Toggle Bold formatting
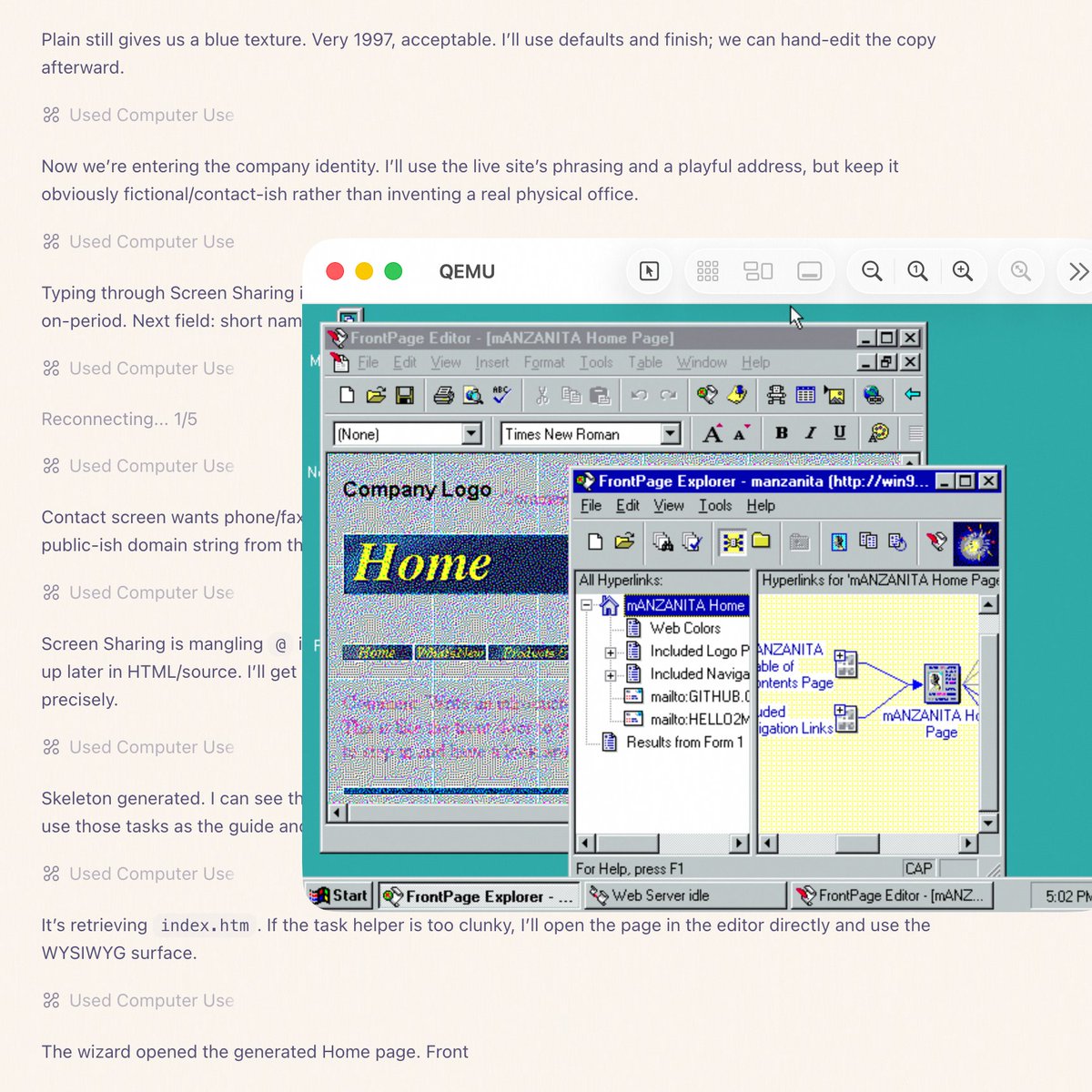Screen dimensions: 1092x1092 point(781,434)
